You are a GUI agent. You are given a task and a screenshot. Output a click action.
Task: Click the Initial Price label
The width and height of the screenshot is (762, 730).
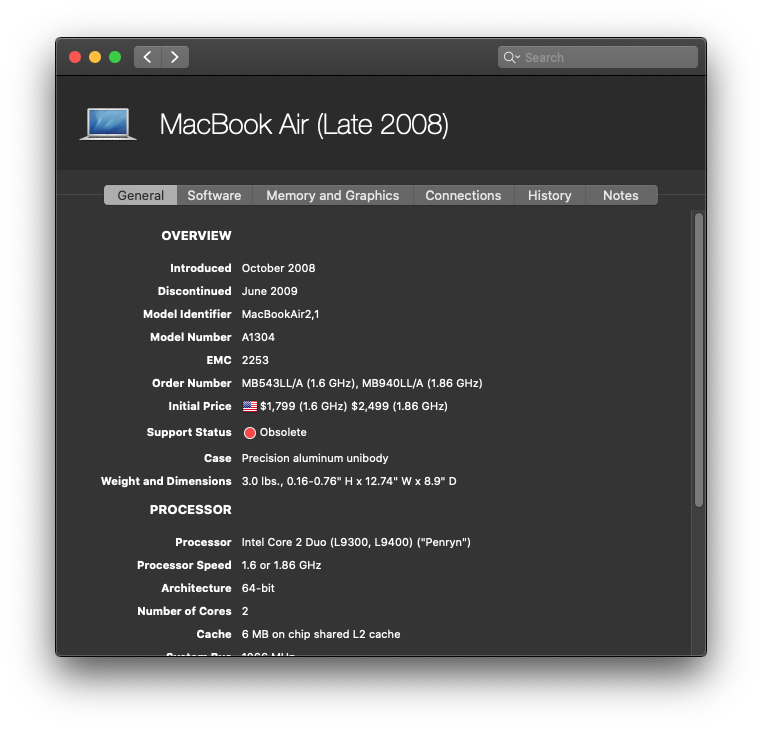(200, 406)
